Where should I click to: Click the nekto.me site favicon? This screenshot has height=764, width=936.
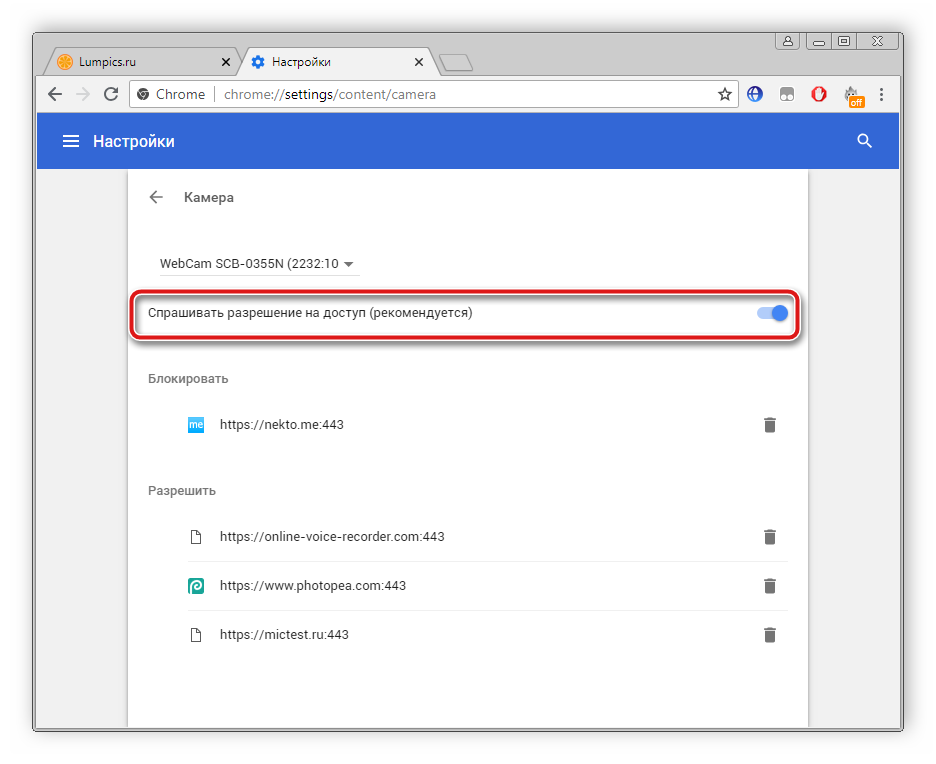pyautogui.click(x=196, y=425)
